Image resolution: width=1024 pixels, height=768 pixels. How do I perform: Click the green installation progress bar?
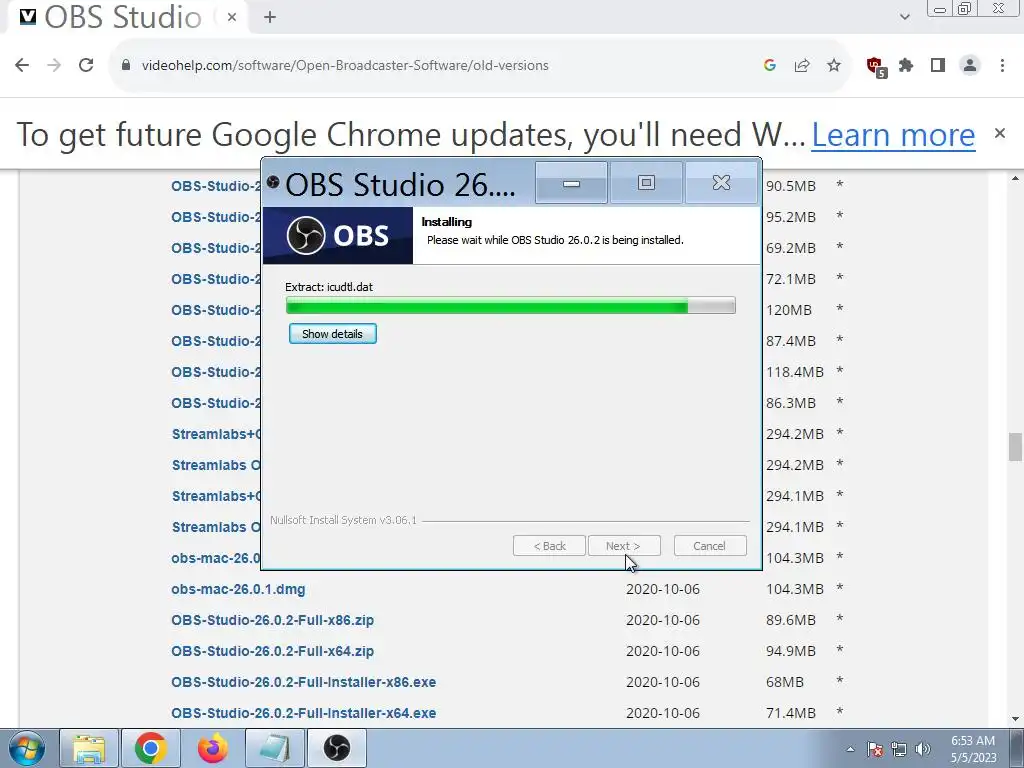pyautogui.click(x=511, y=306)
